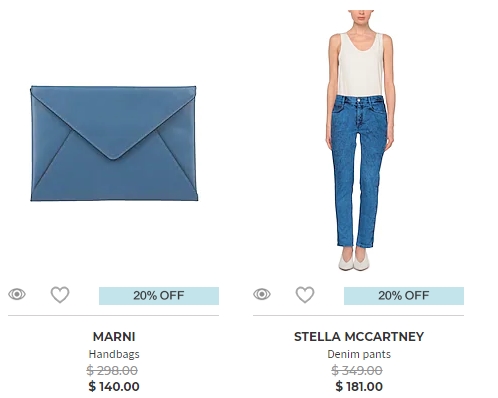Open quick view for Marni handbag
498x398 pixels.
(17, 294)
